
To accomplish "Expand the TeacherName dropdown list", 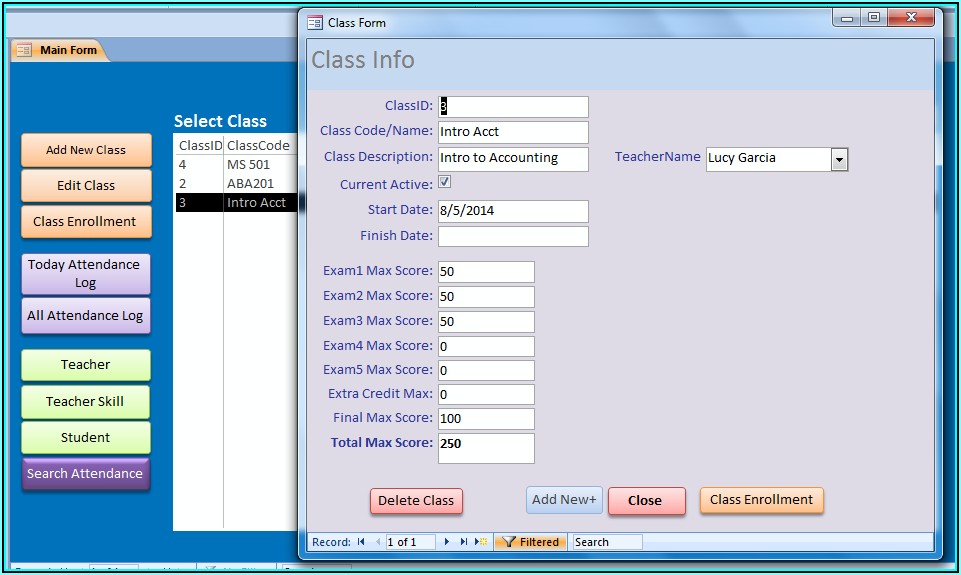I will click(839, 159).
